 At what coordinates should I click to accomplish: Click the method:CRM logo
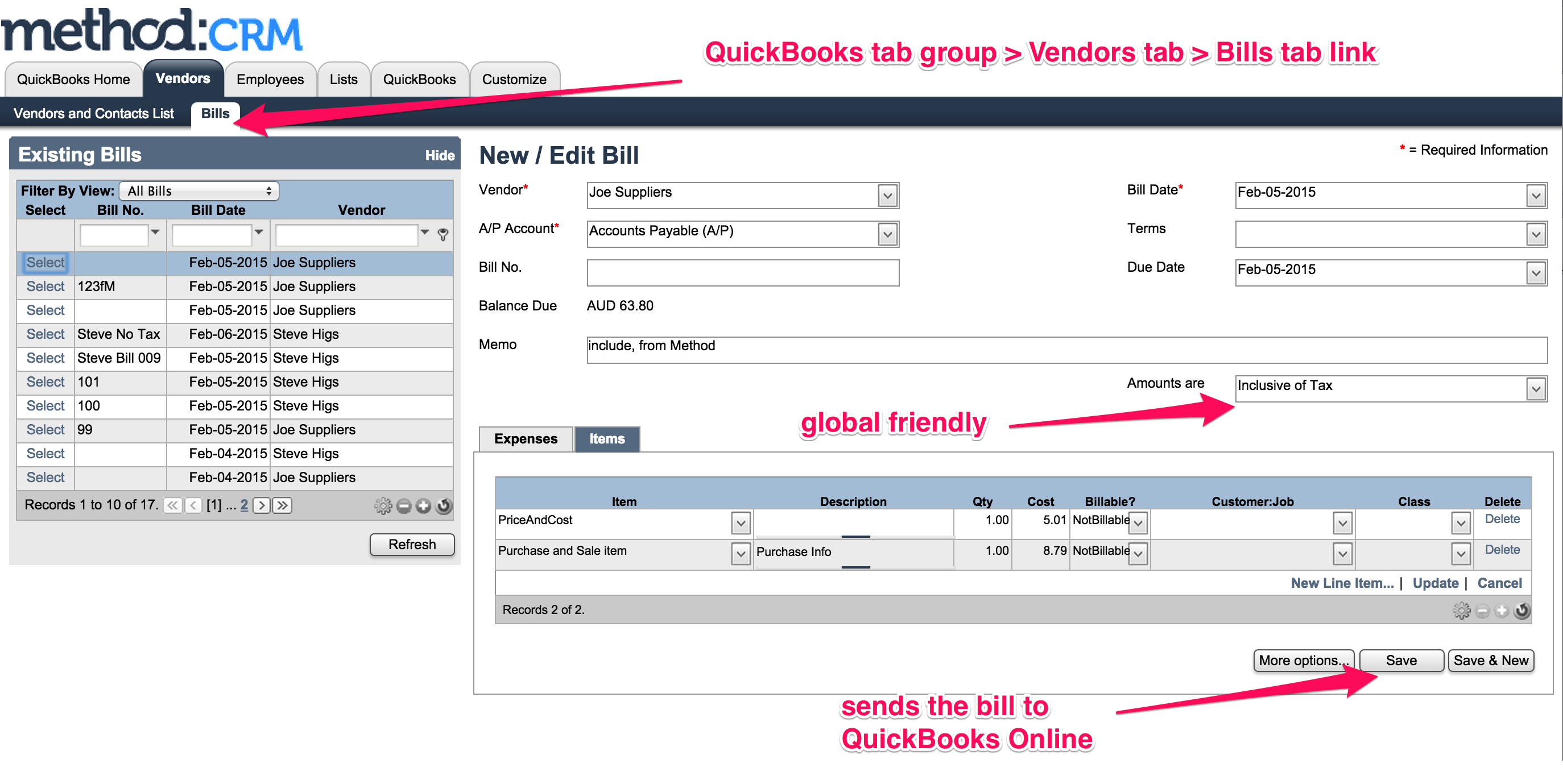(152, 30)
